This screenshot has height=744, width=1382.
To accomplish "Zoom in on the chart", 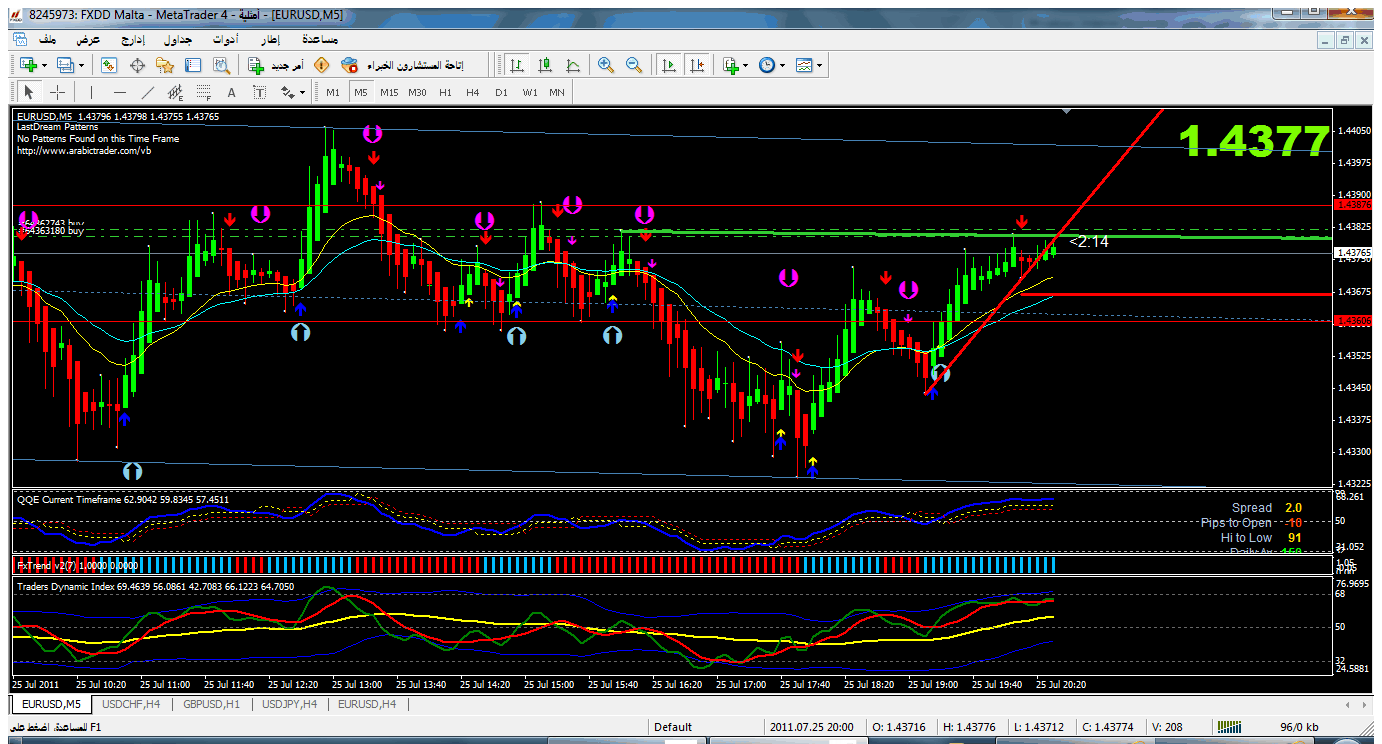I will coord(605,65).
